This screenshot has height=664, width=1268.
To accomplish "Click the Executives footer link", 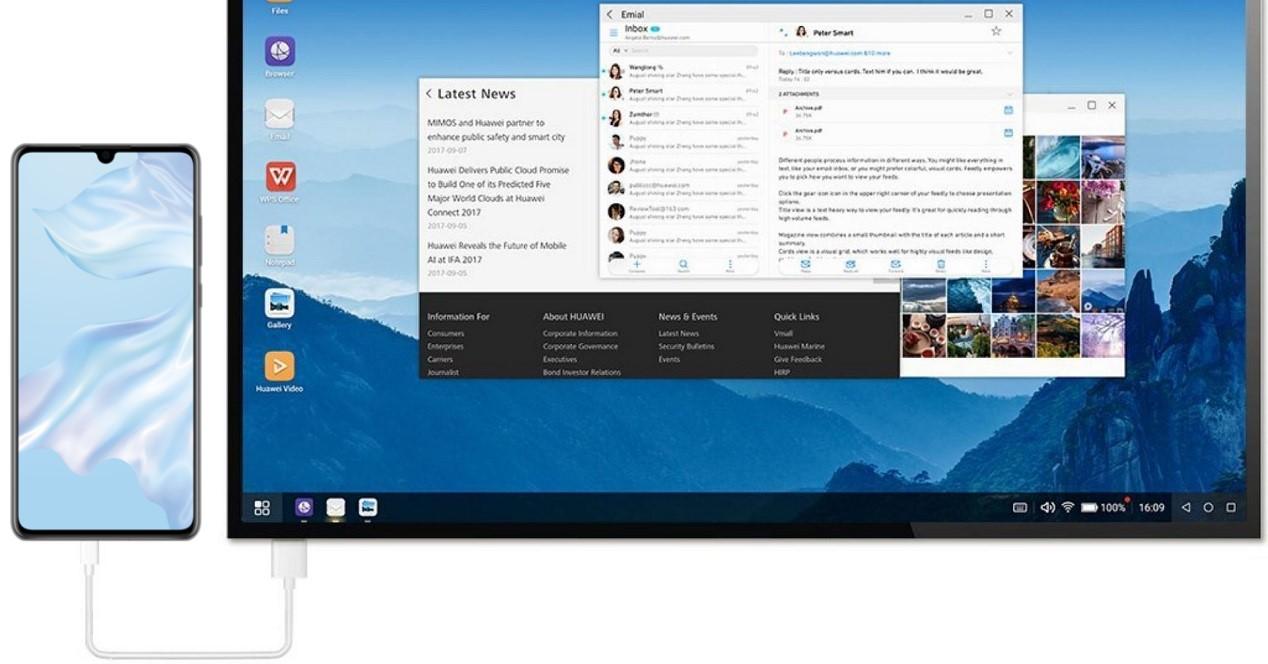I will point(559,359).
